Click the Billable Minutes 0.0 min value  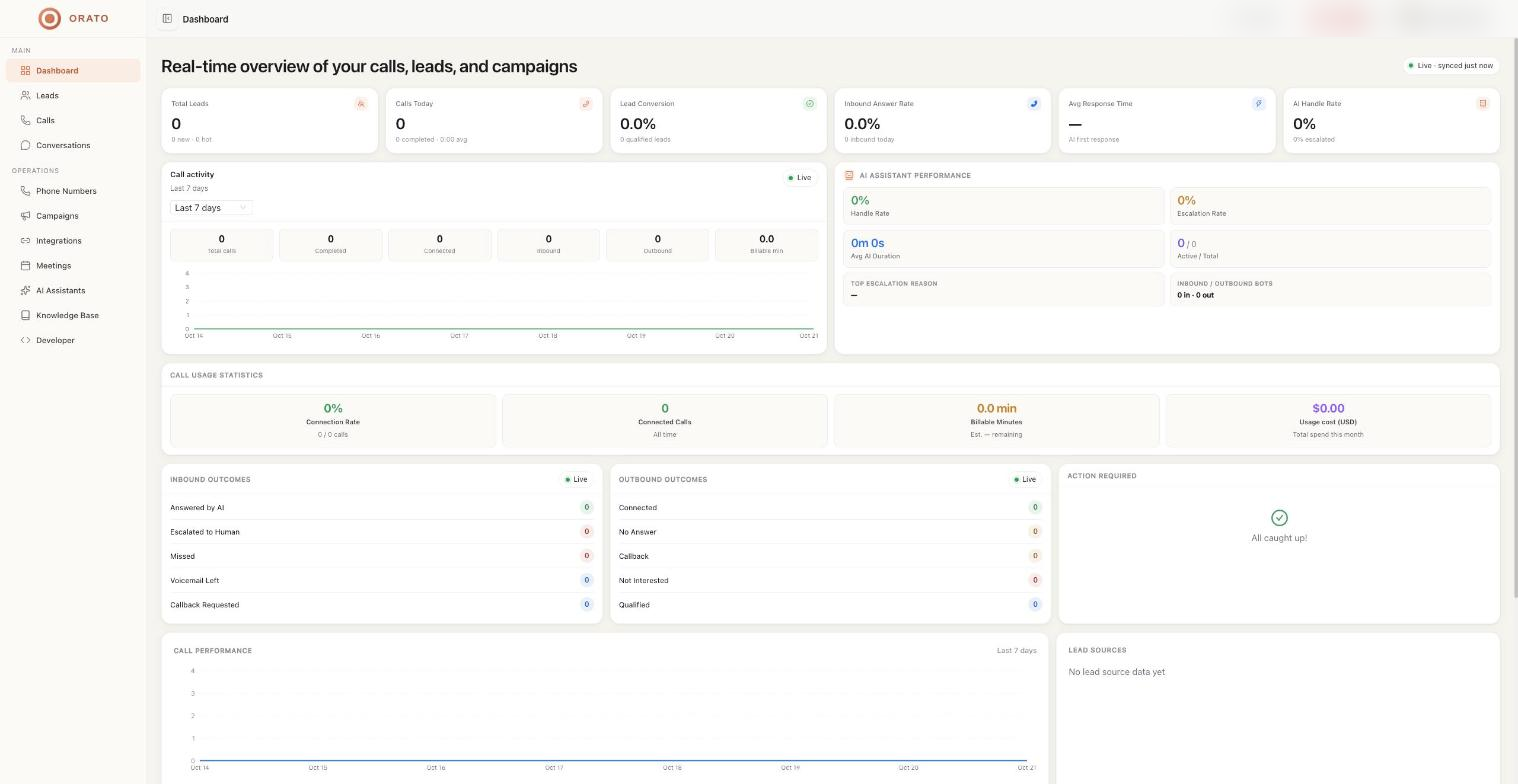[x=996, y=408]
